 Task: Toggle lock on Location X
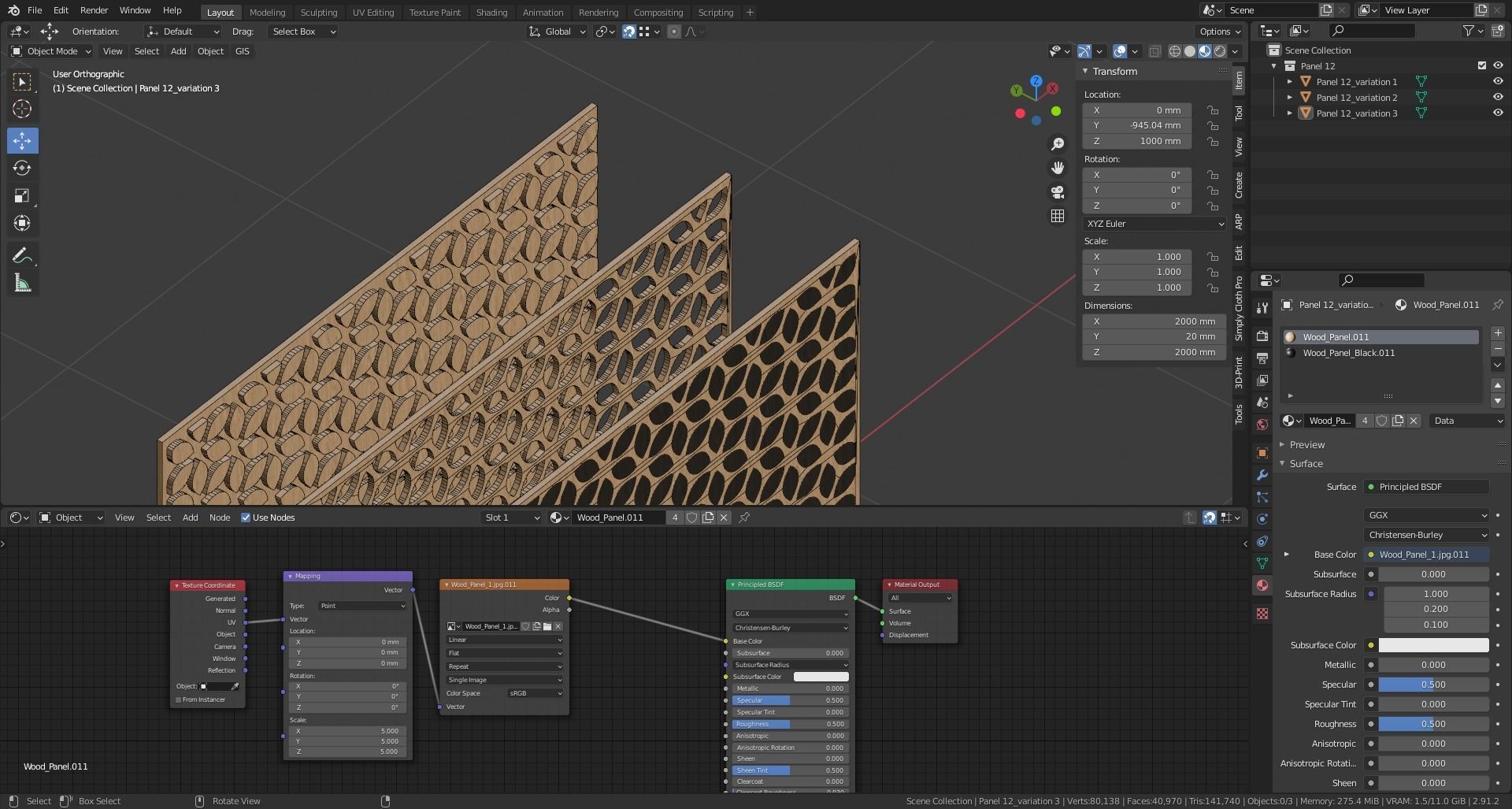tap(1213, 110)
